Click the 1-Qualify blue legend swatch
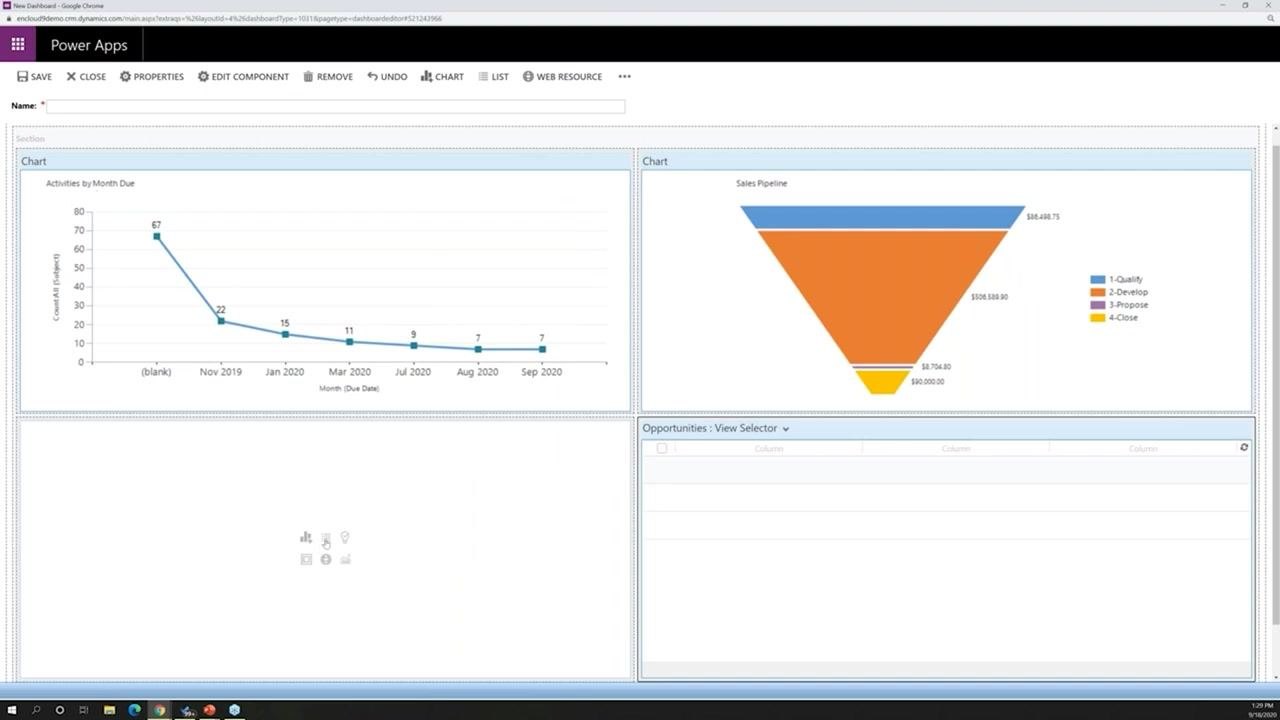This screenshot has height=720, width=1280. click(1098, 280)
